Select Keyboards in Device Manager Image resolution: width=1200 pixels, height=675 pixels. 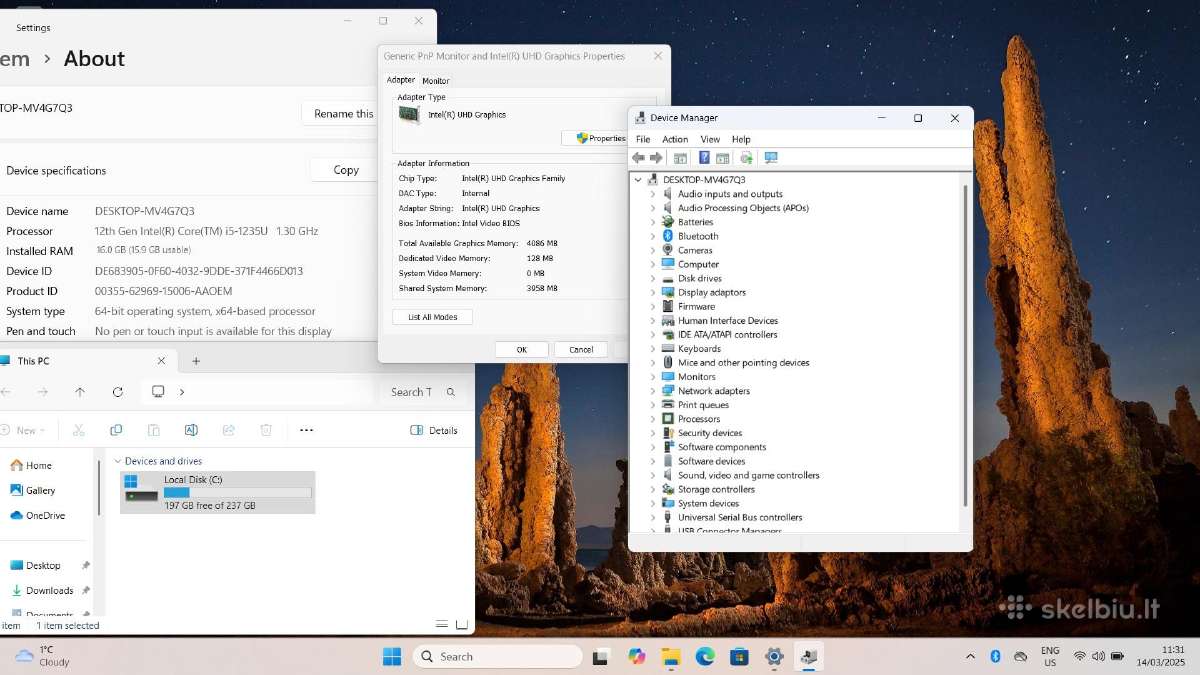pos(699,349)
